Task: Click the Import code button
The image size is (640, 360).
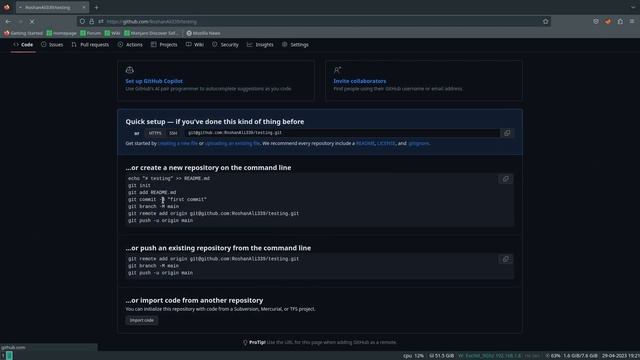Action: pyautogui.click(x=142, y=320)
